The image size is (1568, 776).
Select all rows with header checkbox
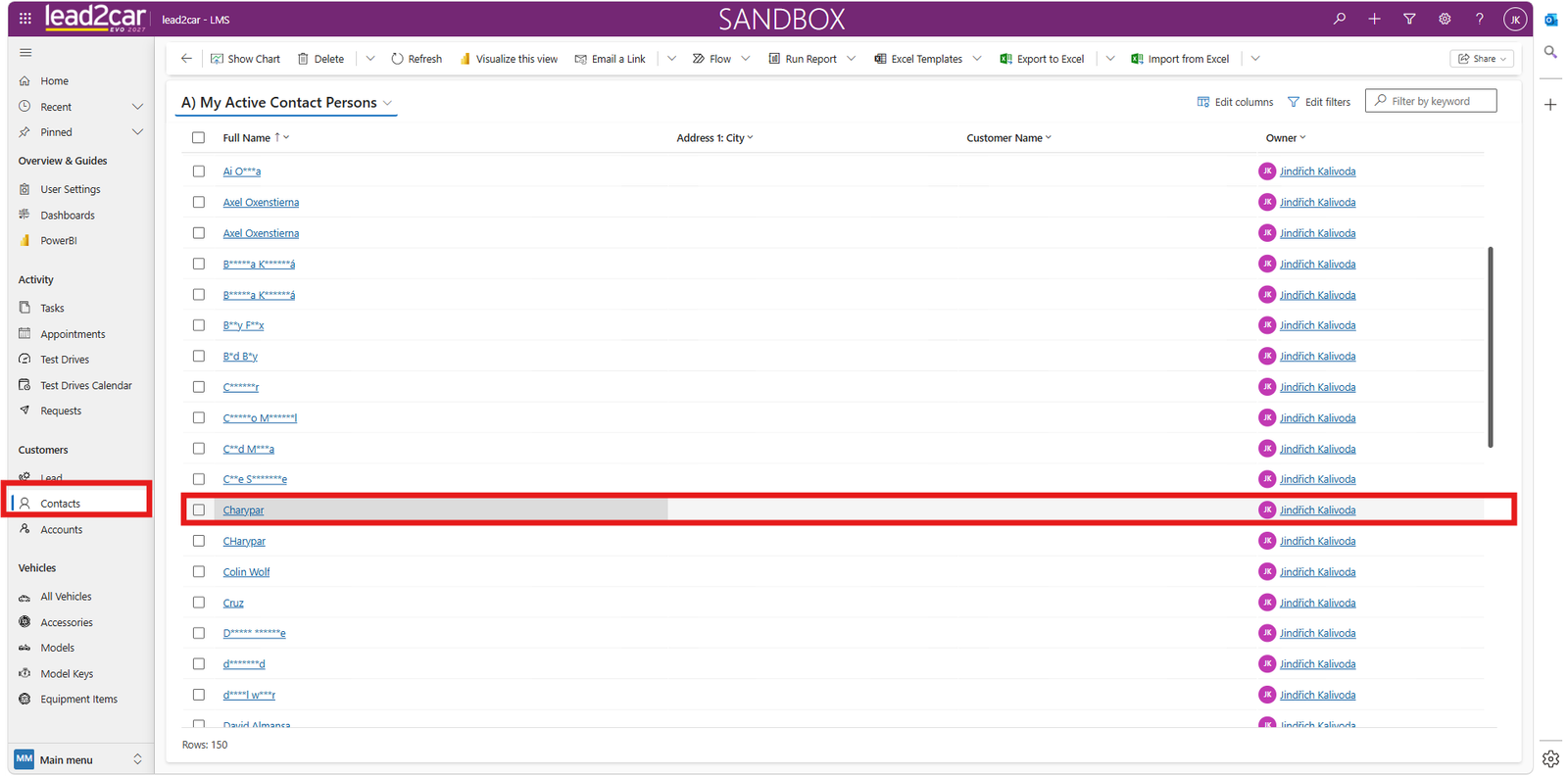(x=199, y=138)
